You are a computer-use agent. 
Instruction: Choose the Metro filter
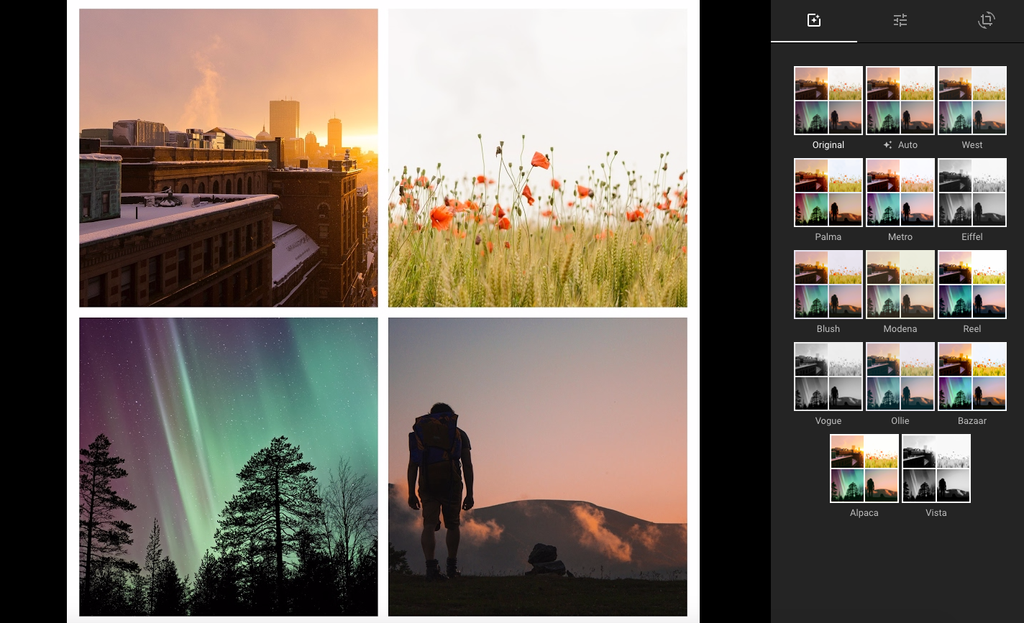[x=900, y=191]
